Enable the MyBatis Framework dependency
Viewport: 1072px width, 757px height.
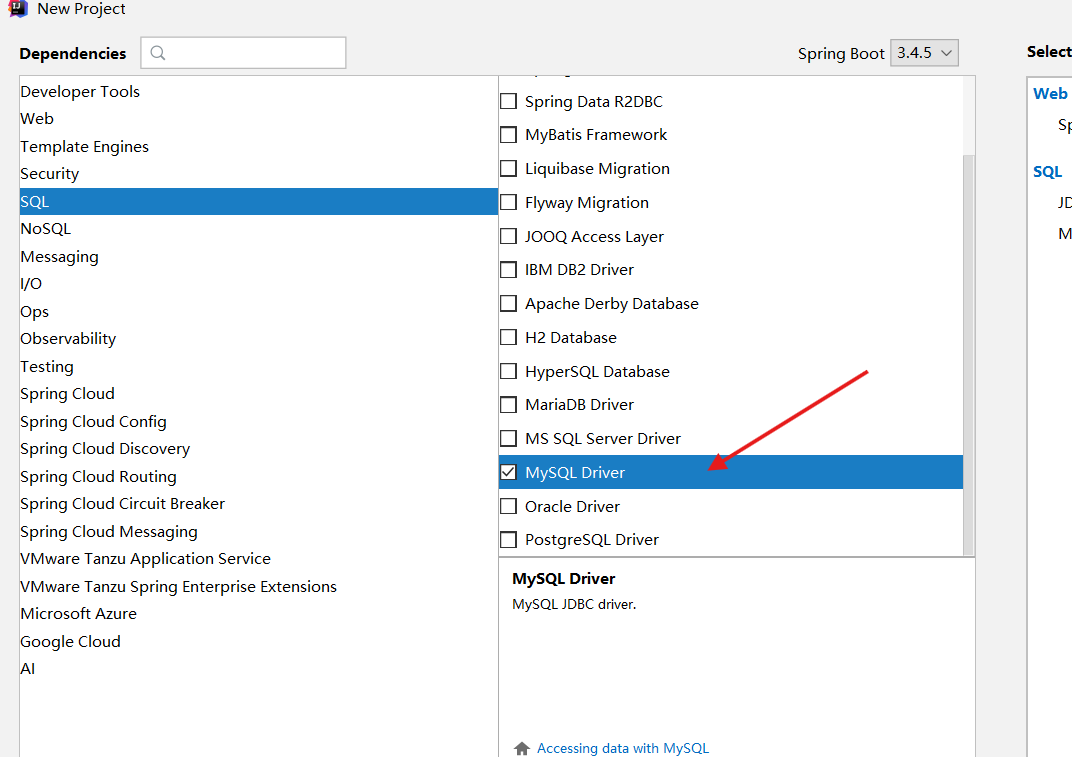coord(509,135)
